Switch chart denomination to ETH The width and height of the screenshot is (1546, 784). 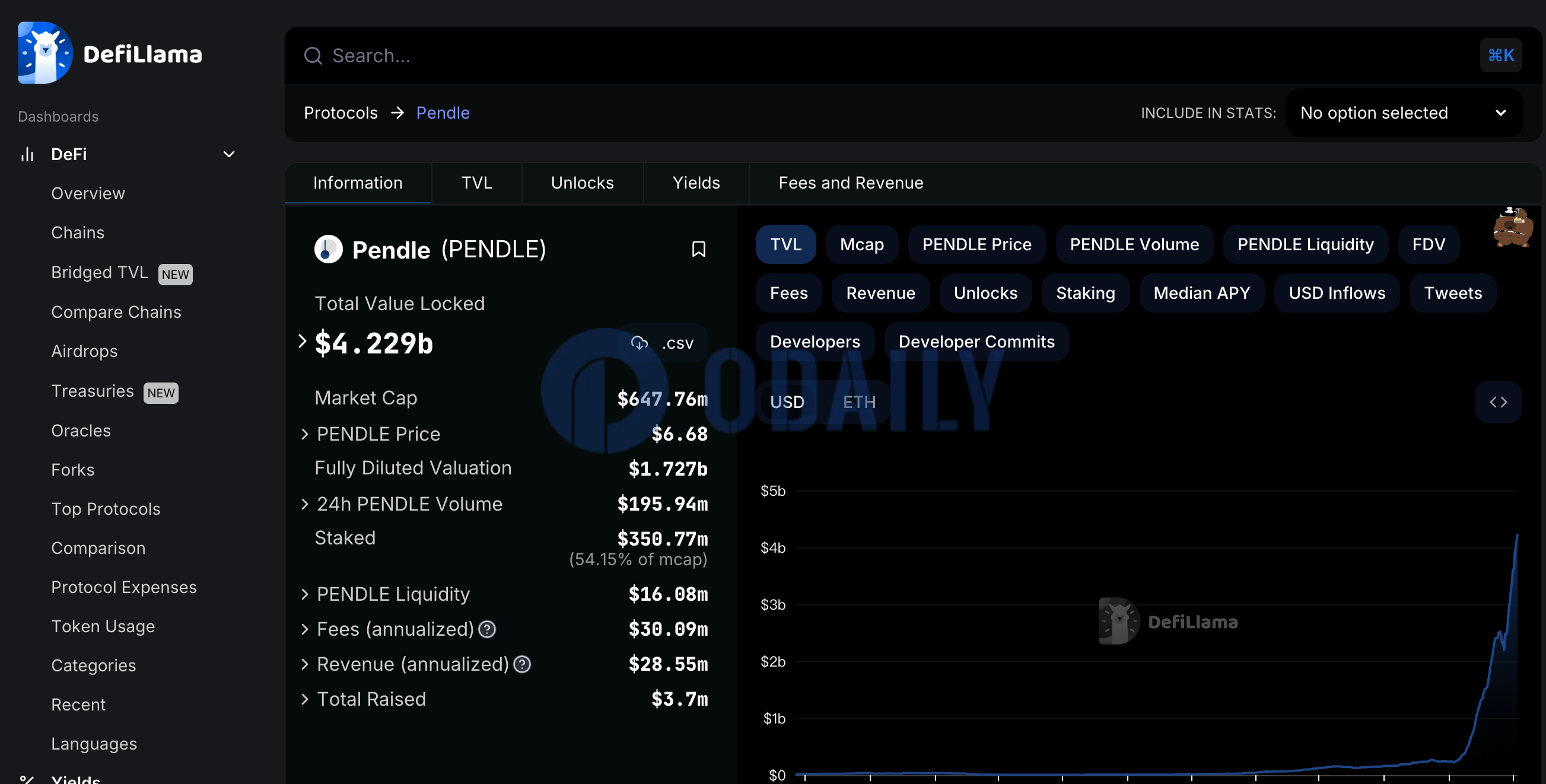(x=859, y=402)
